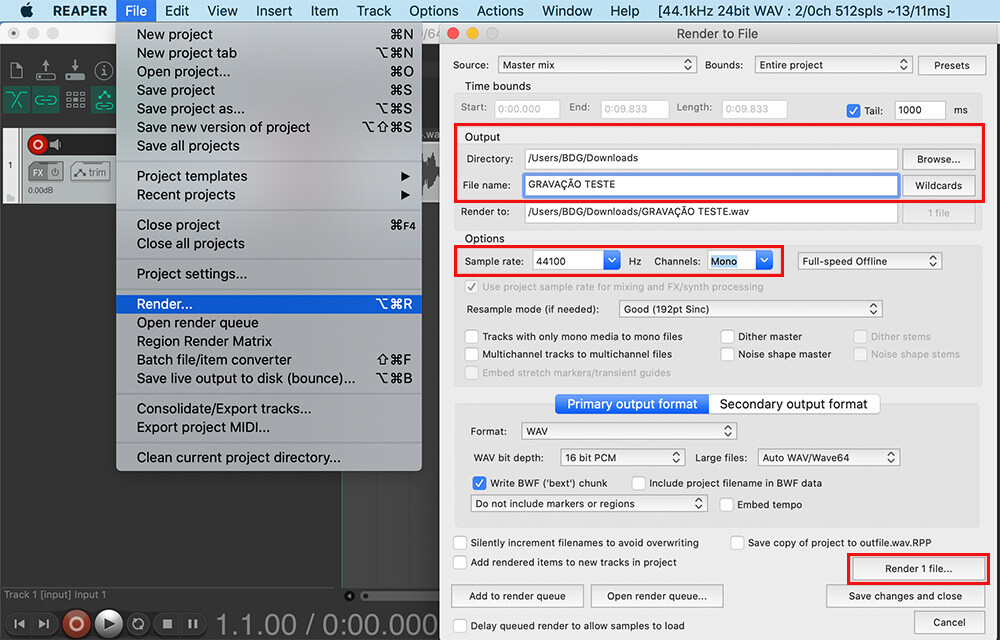The width and height of the screenshot is (1000, 640).
Task: Select Save project as... in File menu
Action: pos(268,108)
